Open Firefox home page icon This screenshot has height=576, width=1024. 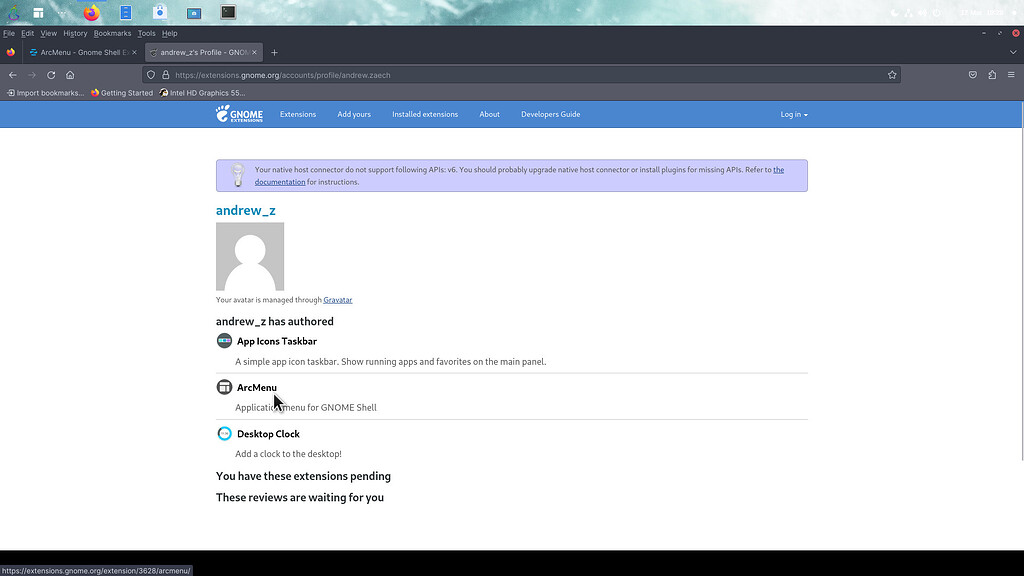pyautogui.click(x=68, y=74)
